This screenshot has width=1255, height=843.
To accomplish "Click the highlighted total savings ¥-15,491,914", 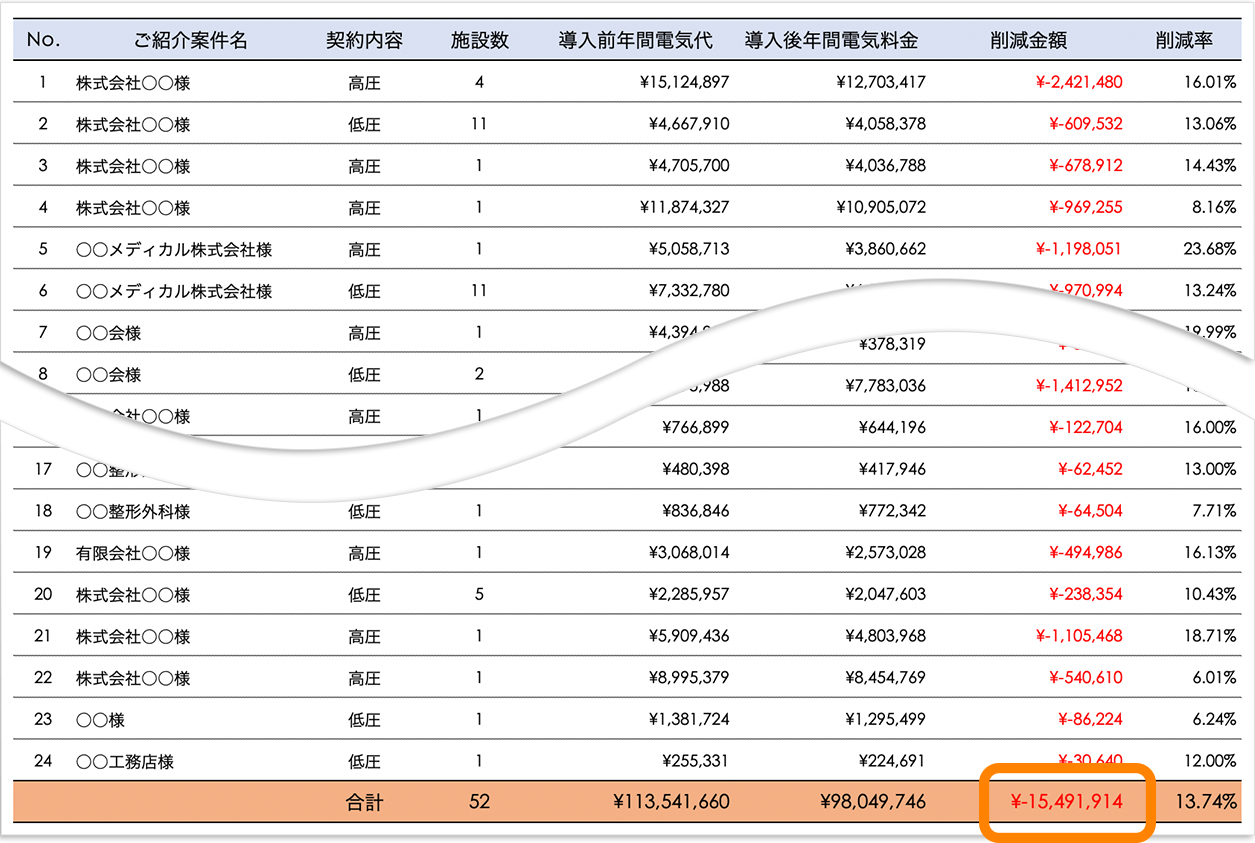I will click(x=1068, y=801).
